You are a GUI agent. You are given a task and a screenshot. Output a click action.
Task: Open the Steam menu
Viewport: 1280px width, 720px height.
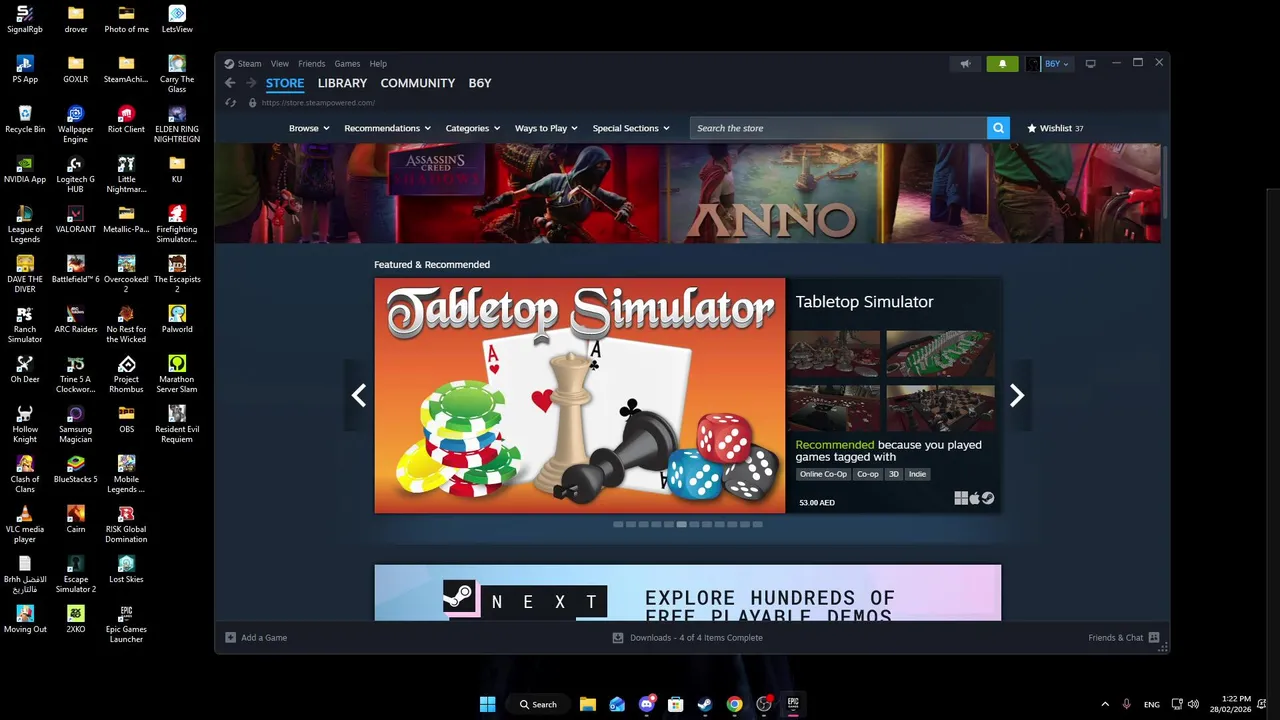[x=249, y=64]
